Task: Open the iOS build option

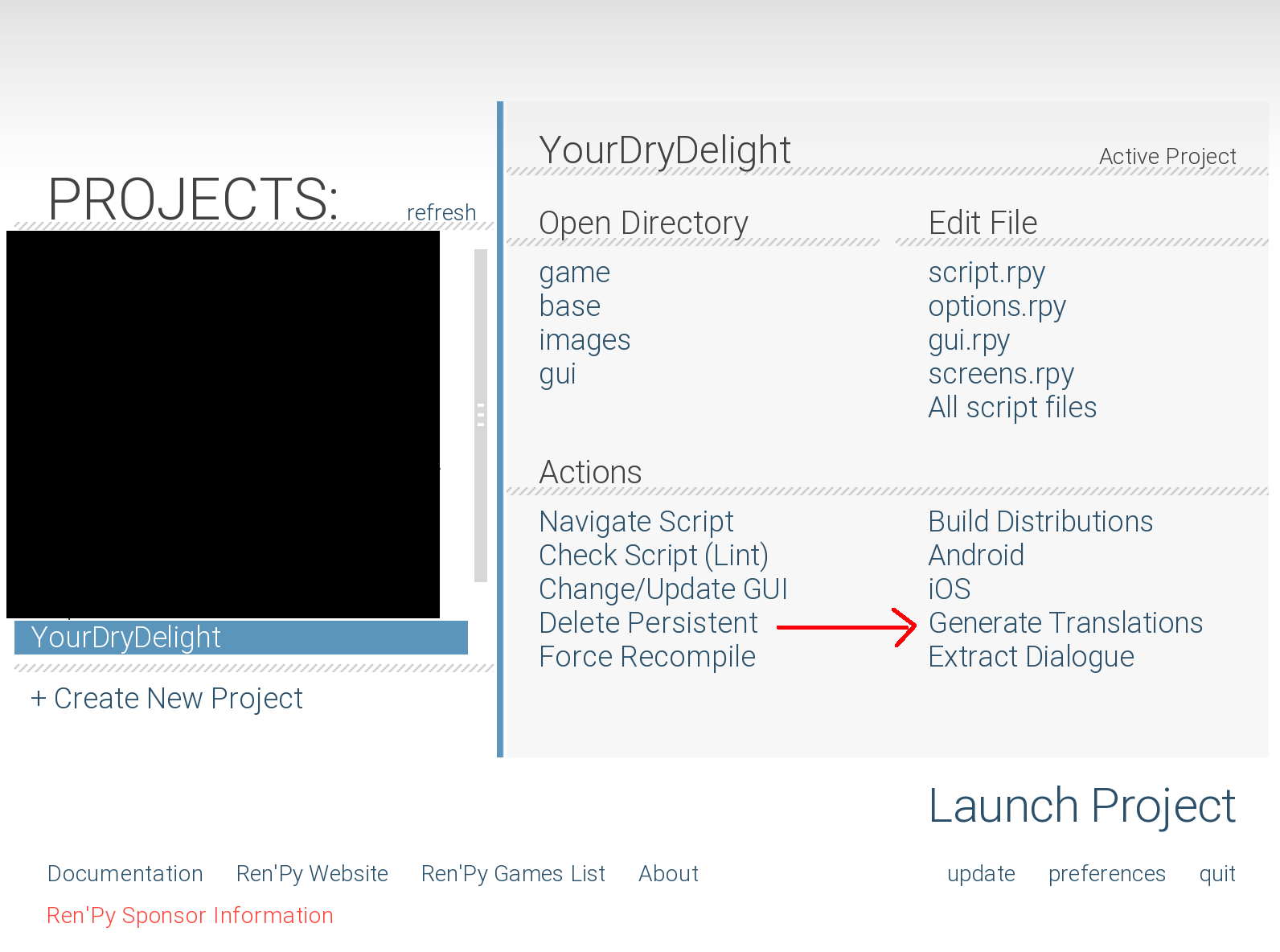Action: 949,589
